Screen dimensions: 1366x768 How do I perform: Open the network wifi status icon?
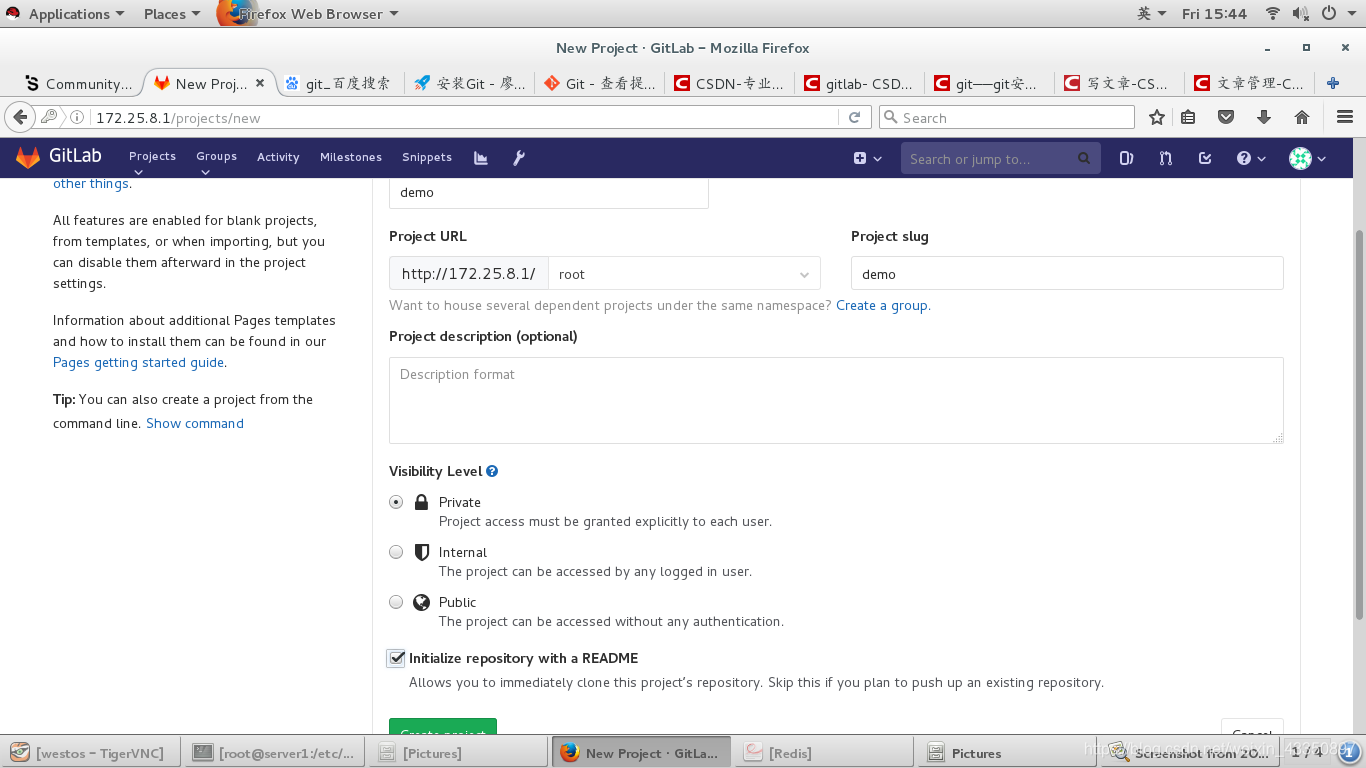click(1273, 13)
